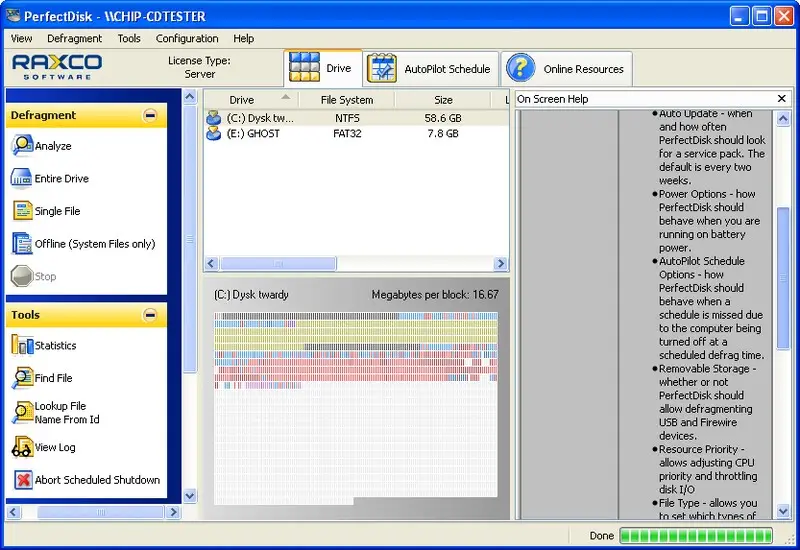This screenshot has height=550, width=800.
Task: Click the Raxco Software logo
Action: pyautogui.click(x=57, y=67)
